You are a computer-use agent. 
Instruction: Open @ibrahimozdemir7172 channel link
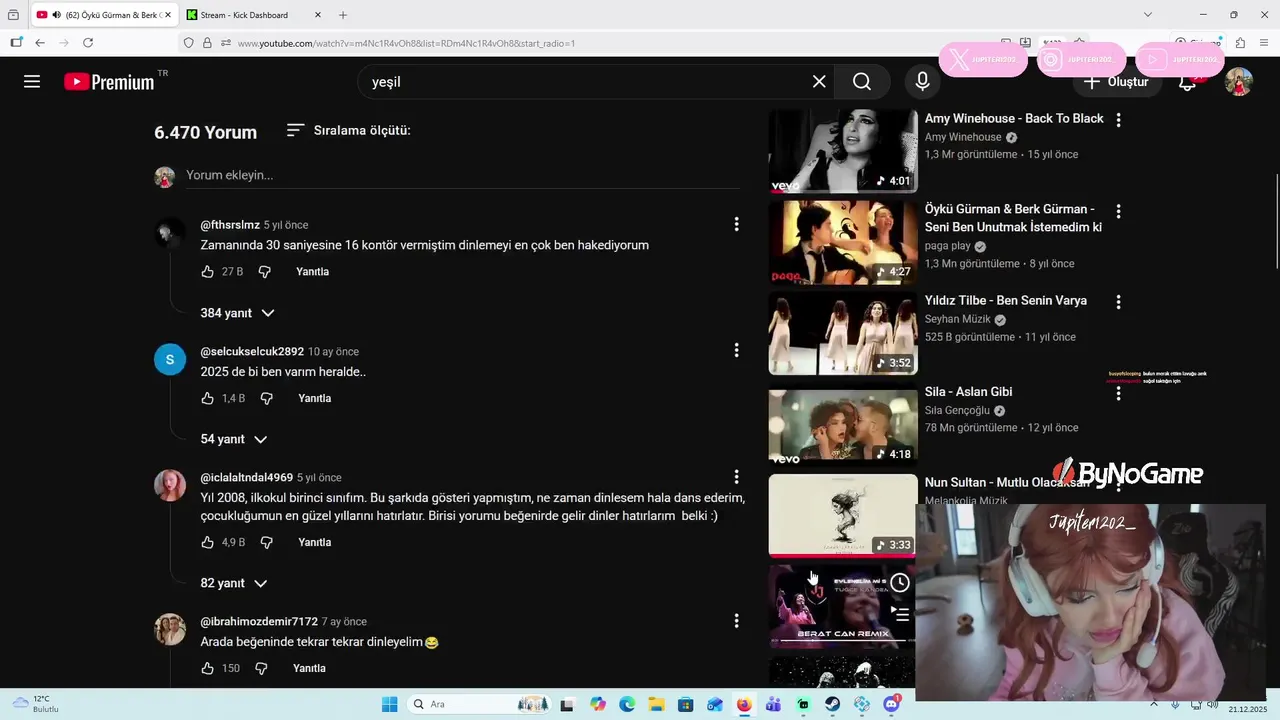259,621
